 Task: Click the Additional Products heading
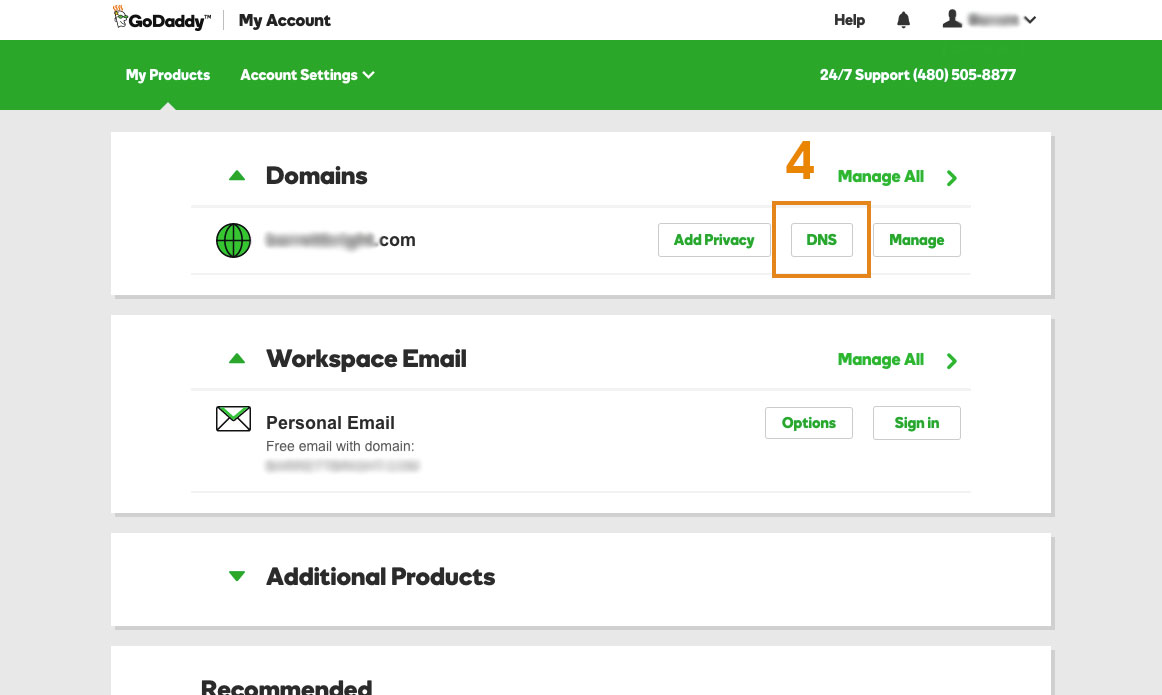pyautogui.click(x=380, y=576)
